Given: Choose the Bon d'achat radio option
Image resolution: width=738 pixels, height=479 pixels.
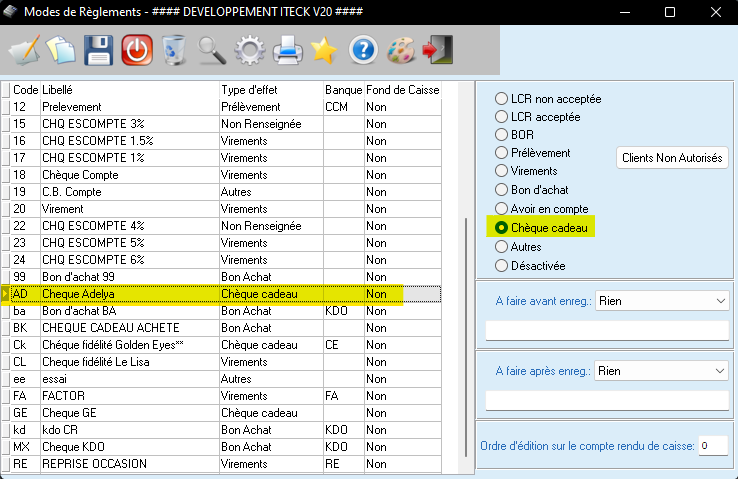Looking at the screenshot, I should pyautogui.click(x=501, y=190).
